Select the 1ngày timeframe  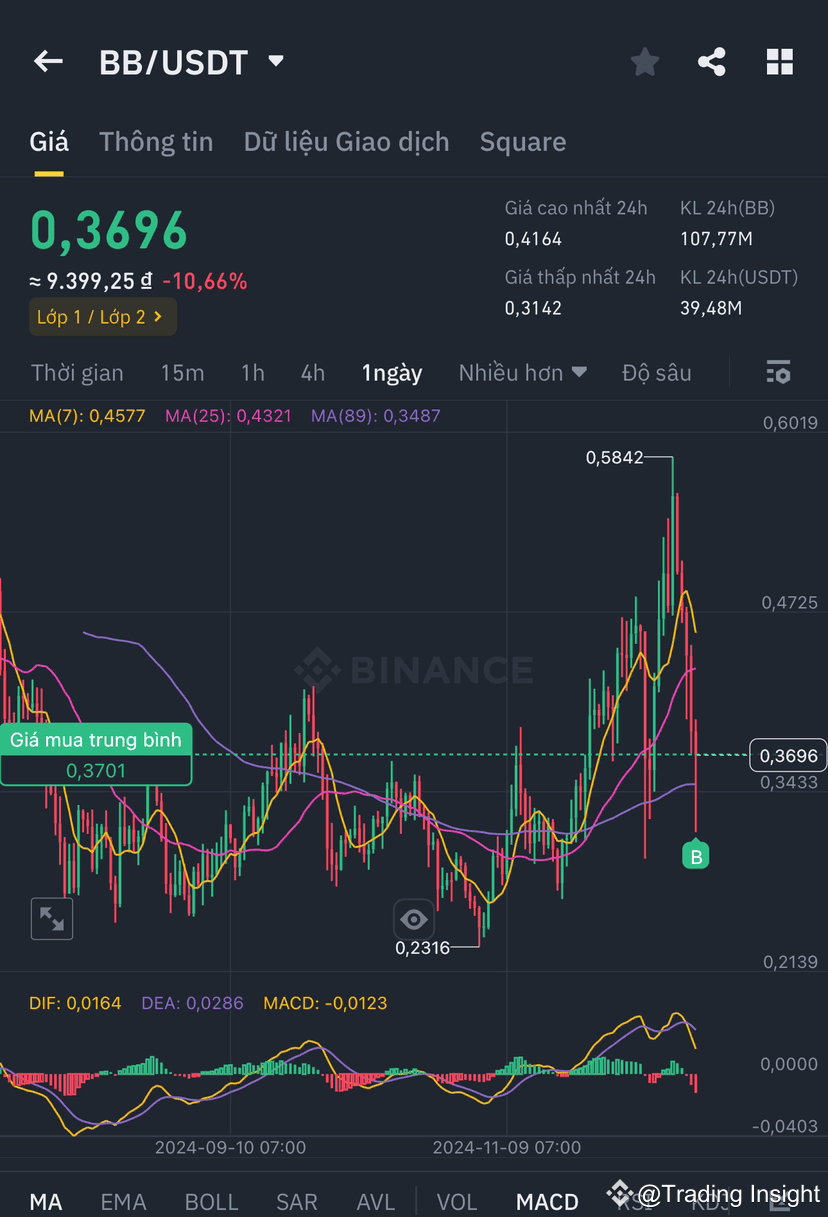point(392,373)
